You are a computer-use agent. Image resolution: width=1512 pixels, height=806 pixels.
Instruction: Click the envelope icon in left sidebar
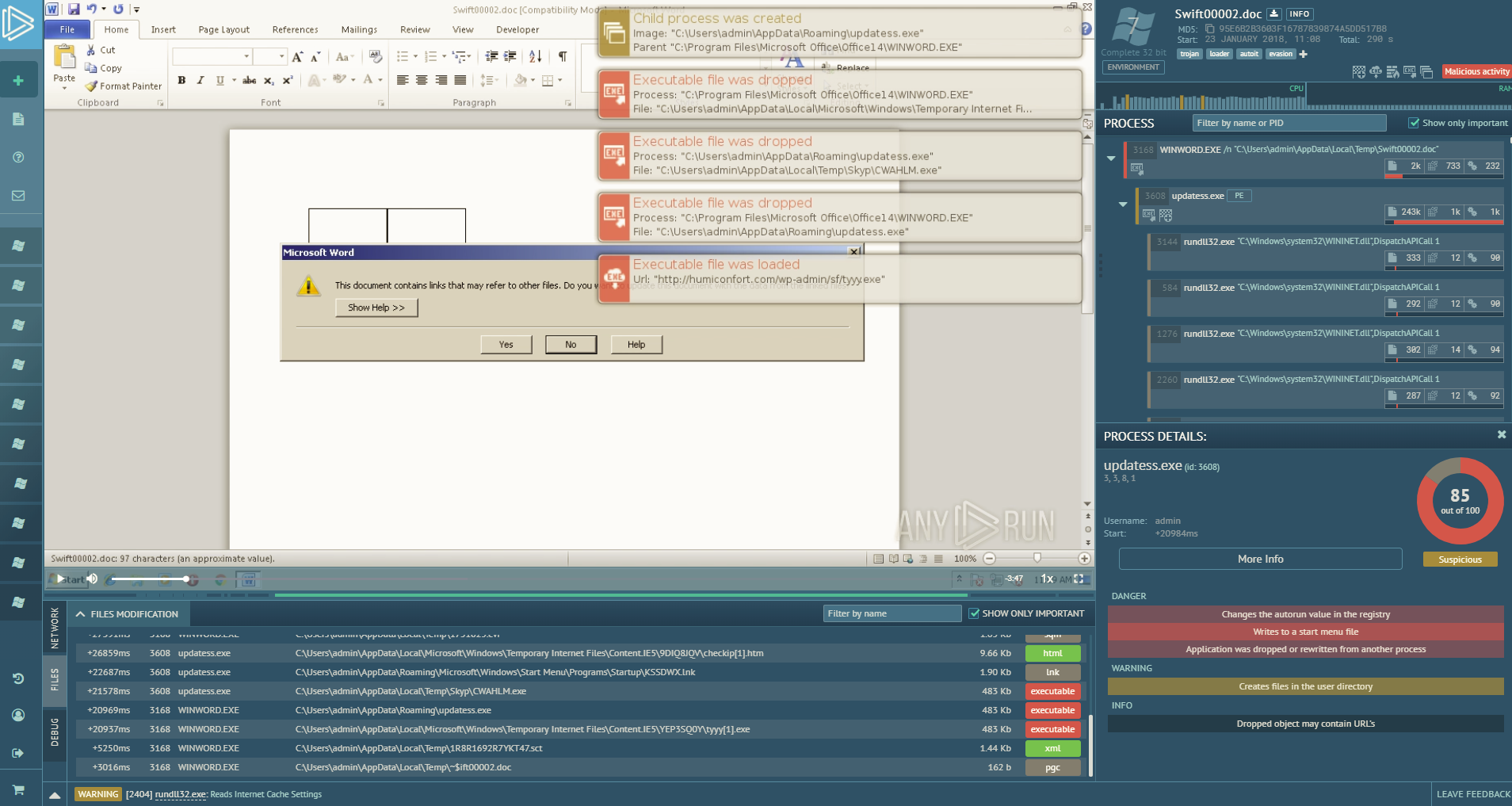point(18,196)
